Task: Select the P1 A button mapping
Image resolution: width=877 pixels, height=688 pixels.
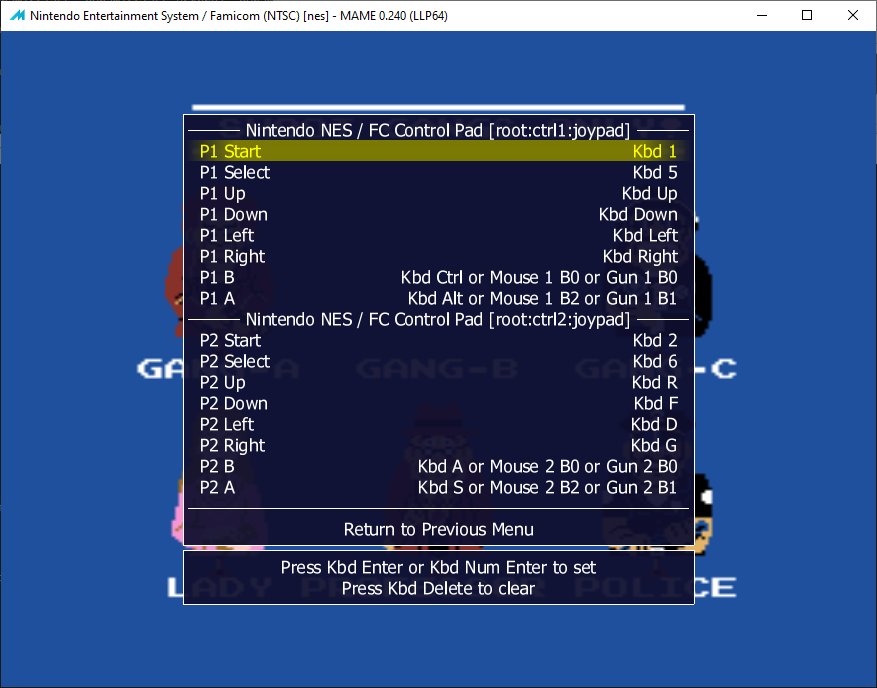Action: click(x=438, y=298)
